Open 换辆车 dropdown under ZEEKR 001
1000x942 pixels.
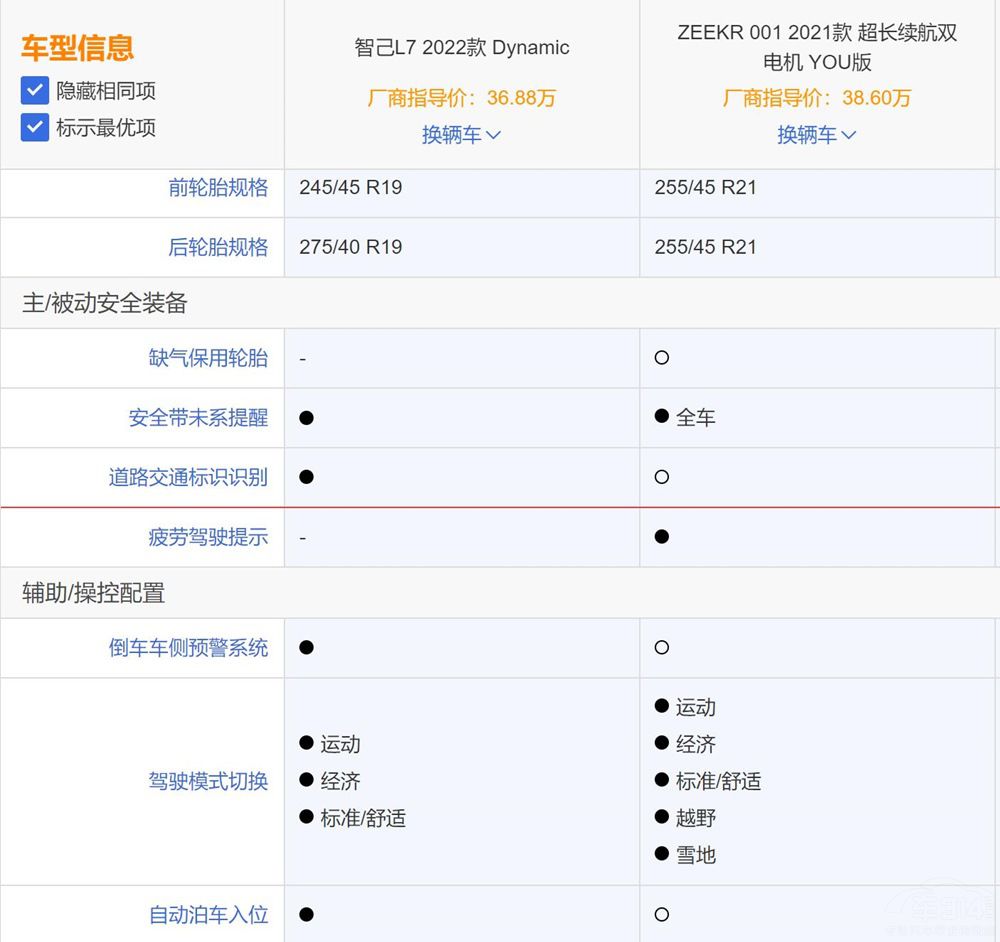816,135
